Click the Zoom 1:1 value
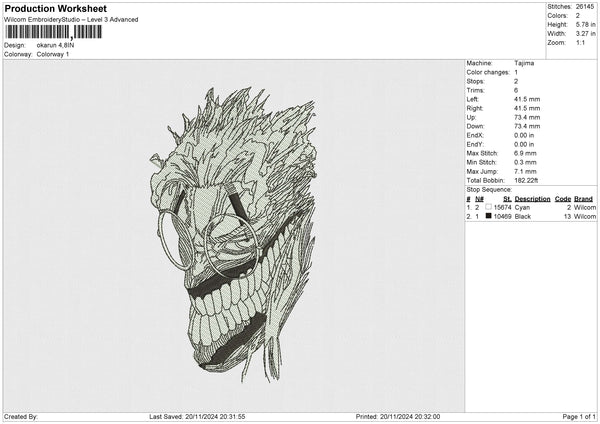Screen dimensions: 600x424 tap(581, 43)
